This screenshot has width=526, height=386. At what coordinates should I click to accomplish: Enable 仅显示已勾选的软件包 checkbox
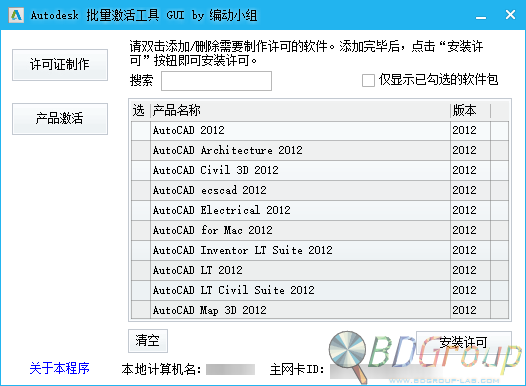point(368,80)
